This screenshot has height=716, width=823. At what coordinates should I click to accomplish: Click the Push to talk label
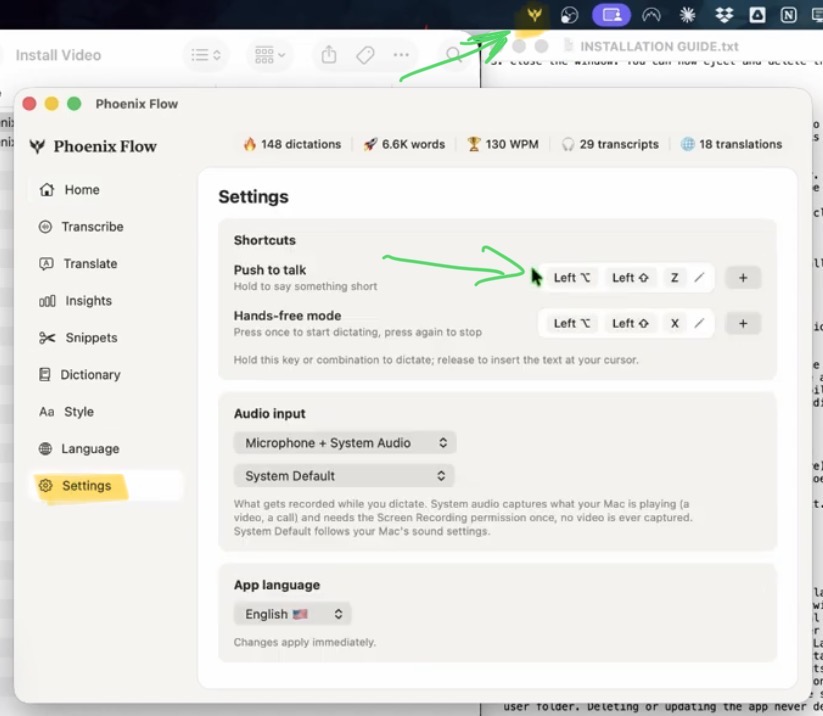(x=270, y=270)
